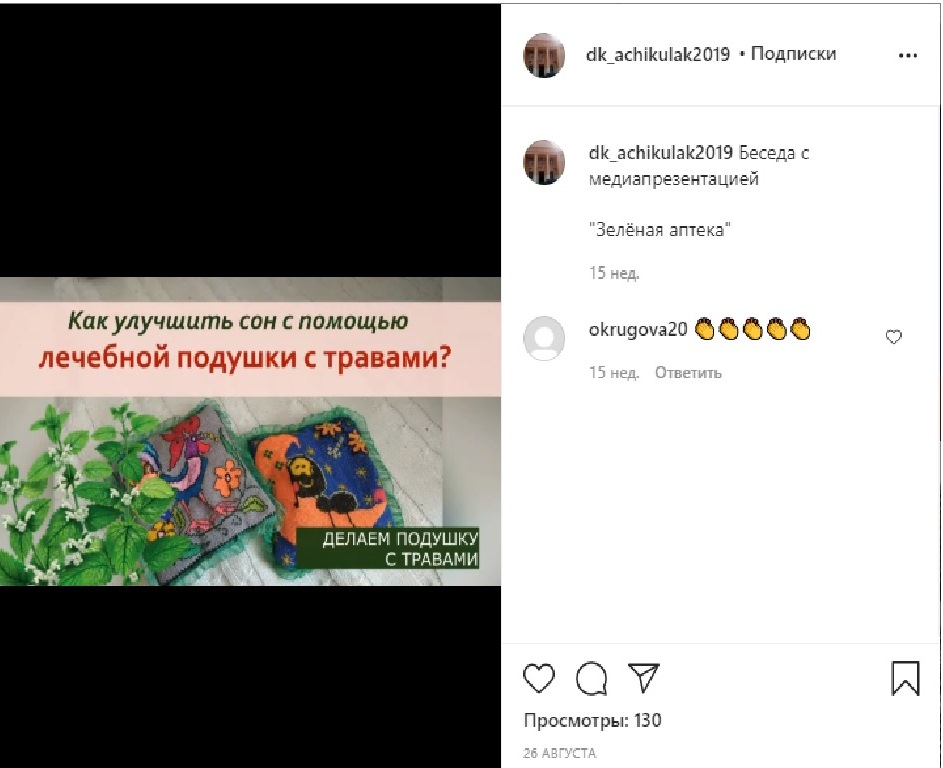
Task: Click the 15 нед. timestamp under the comment
Action: click(614, 373)
